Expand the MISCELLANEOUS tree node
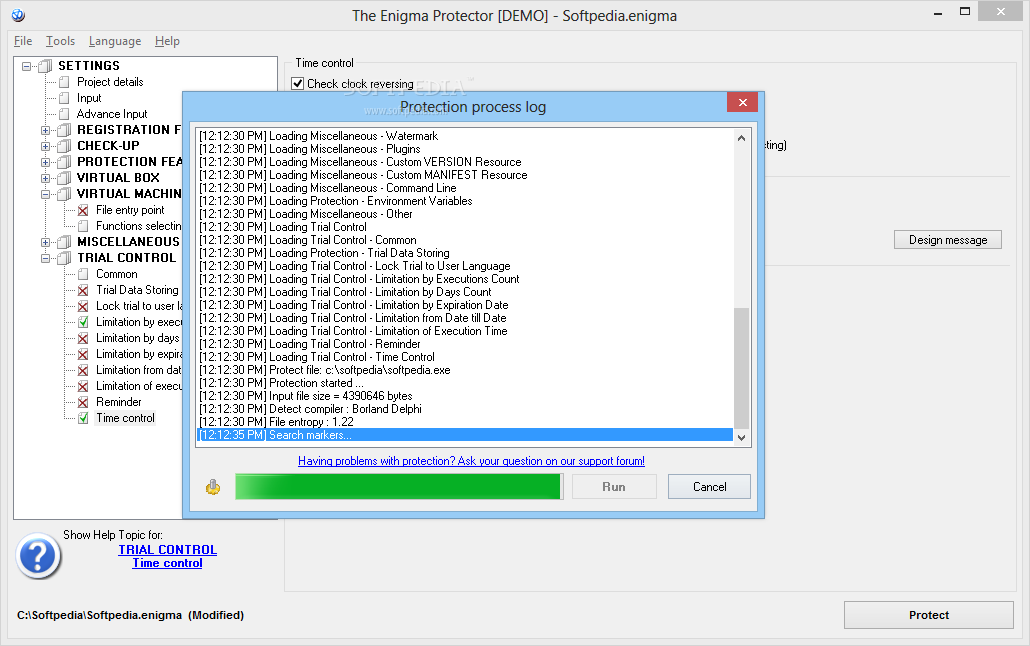 pyautogui.click(x=45, y=242)
